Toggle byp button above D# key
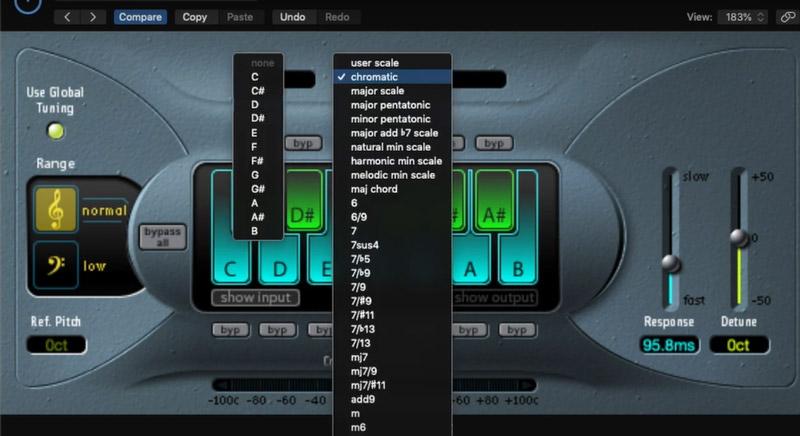800x436 pixels. pyautogui.click(x=303, y=143)
